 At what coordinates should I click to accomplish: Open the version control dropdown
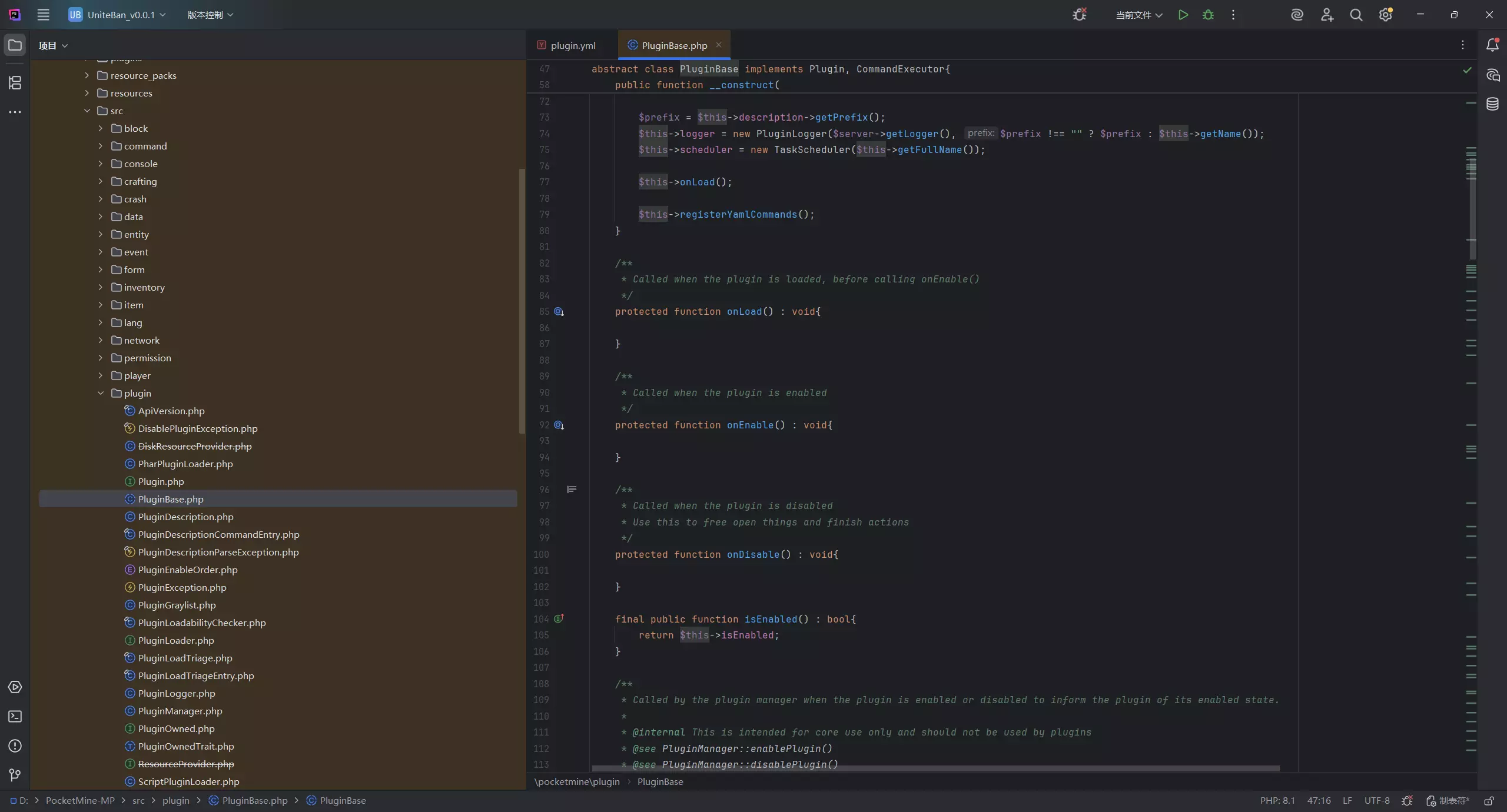(x=210, y=15)
